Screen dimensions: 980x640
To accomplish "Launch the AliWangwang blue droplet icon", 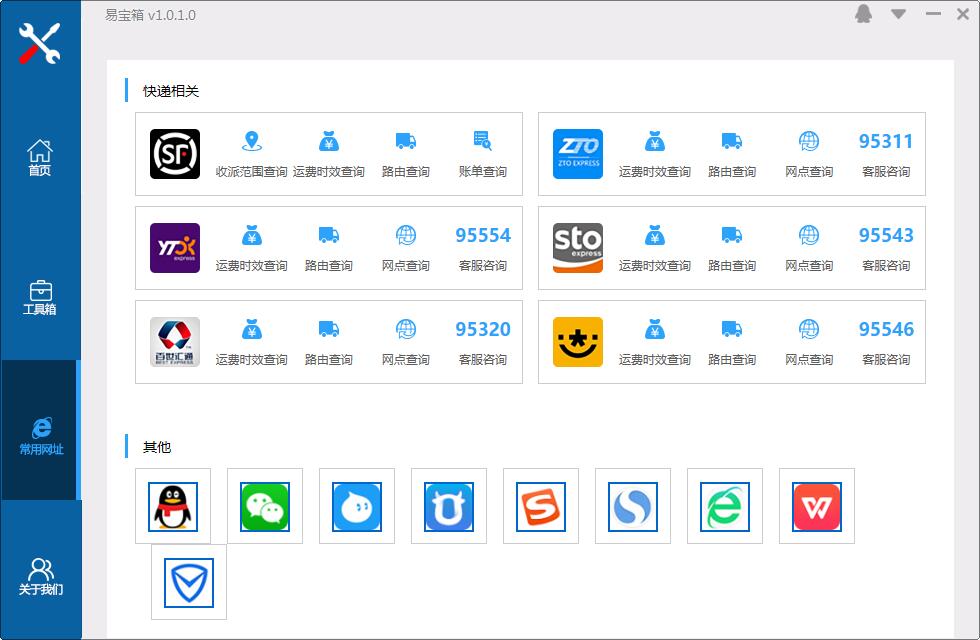I will 357,507.
